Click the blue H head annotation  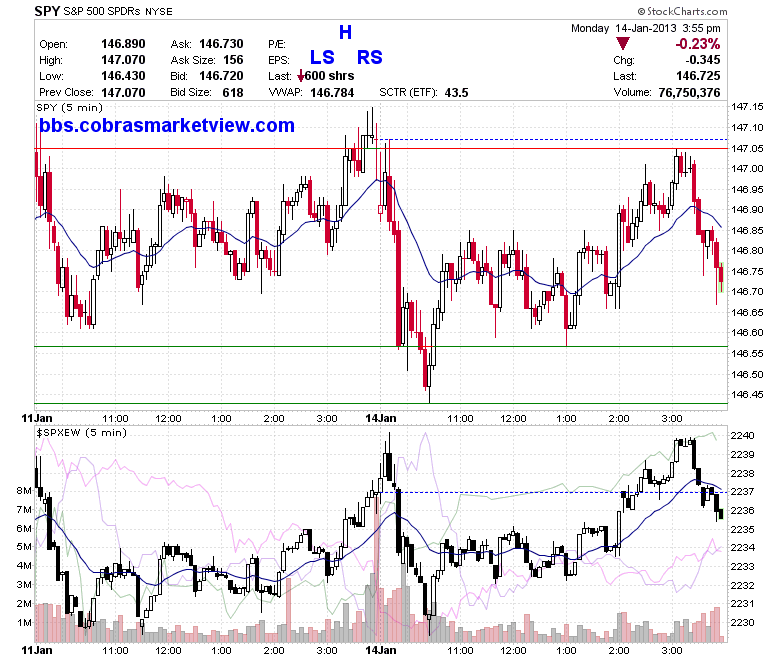point(345,32)
